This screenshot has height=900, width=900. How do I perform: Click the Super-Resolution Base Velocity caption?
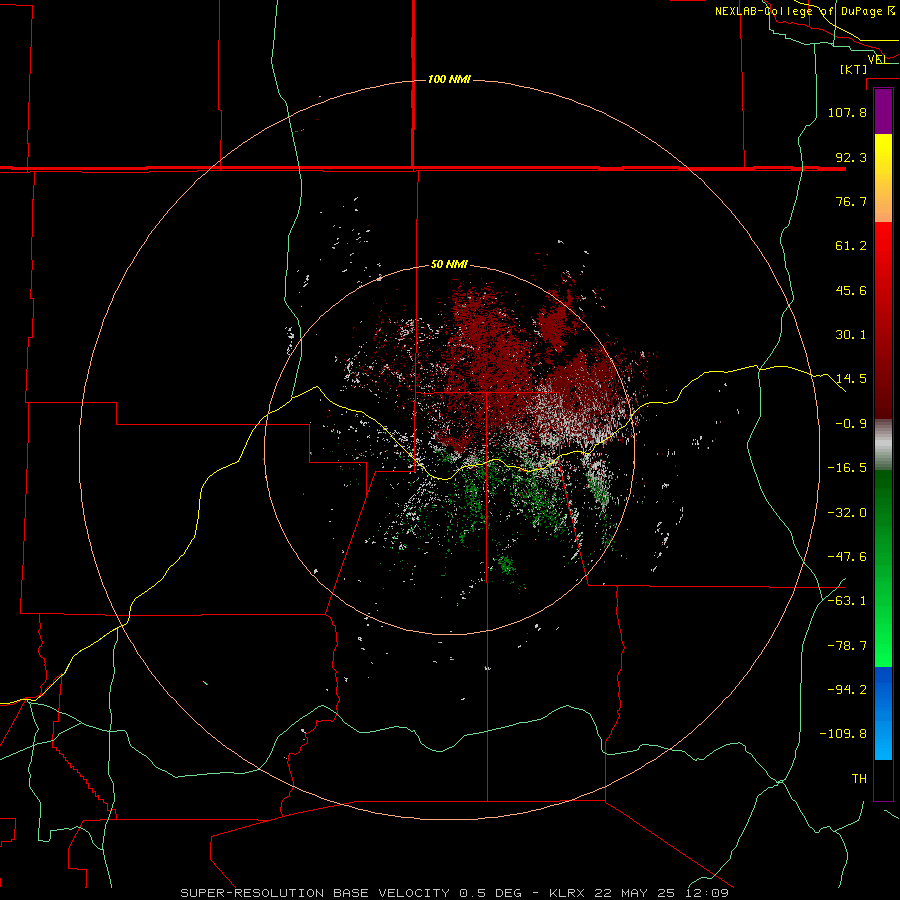(455, 893)
